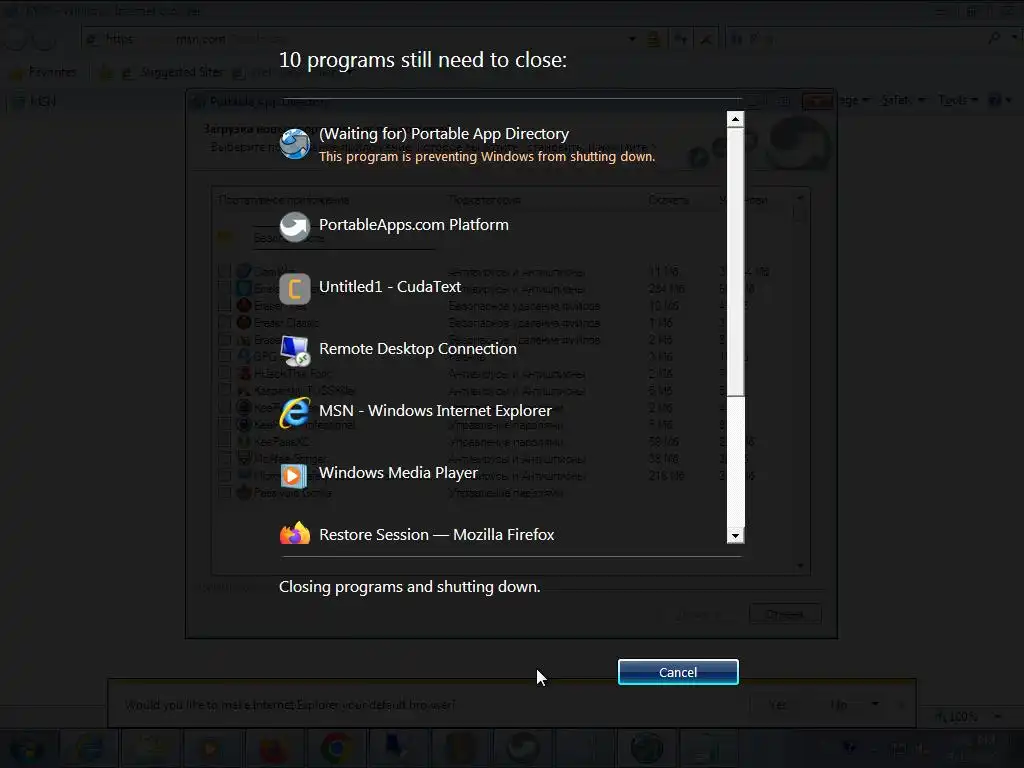Select 'Windows Media Player' entry
This screenshot has width=1024, height=768.
398,473
